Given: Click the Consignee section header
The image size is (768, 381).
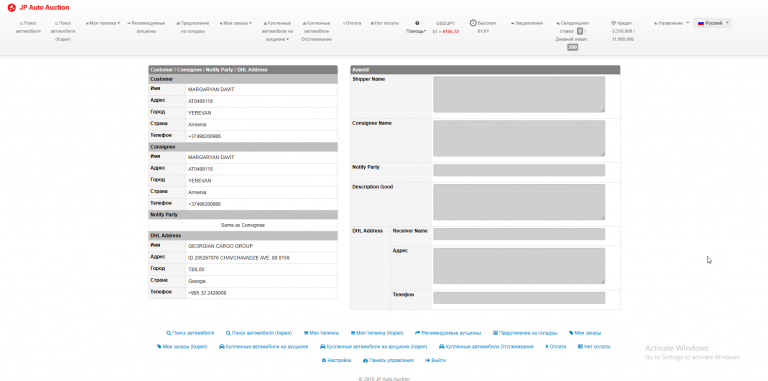Looking at the screenshot, I should 243,147.
